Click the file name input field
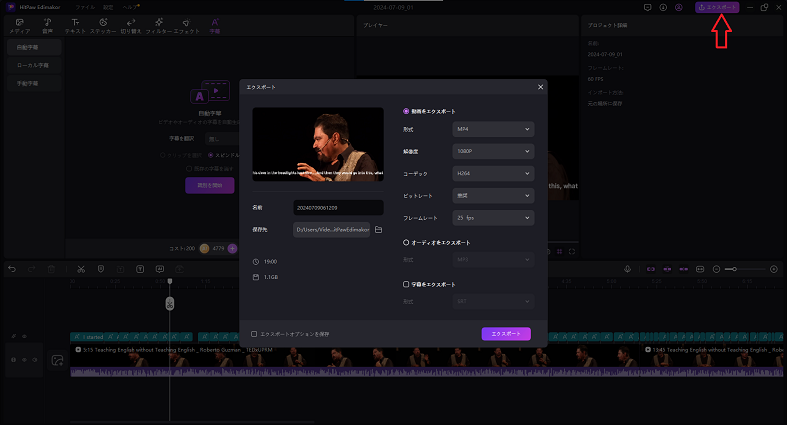Image resolution: width=787 pixels, height=425 pixels. (337, 208)
